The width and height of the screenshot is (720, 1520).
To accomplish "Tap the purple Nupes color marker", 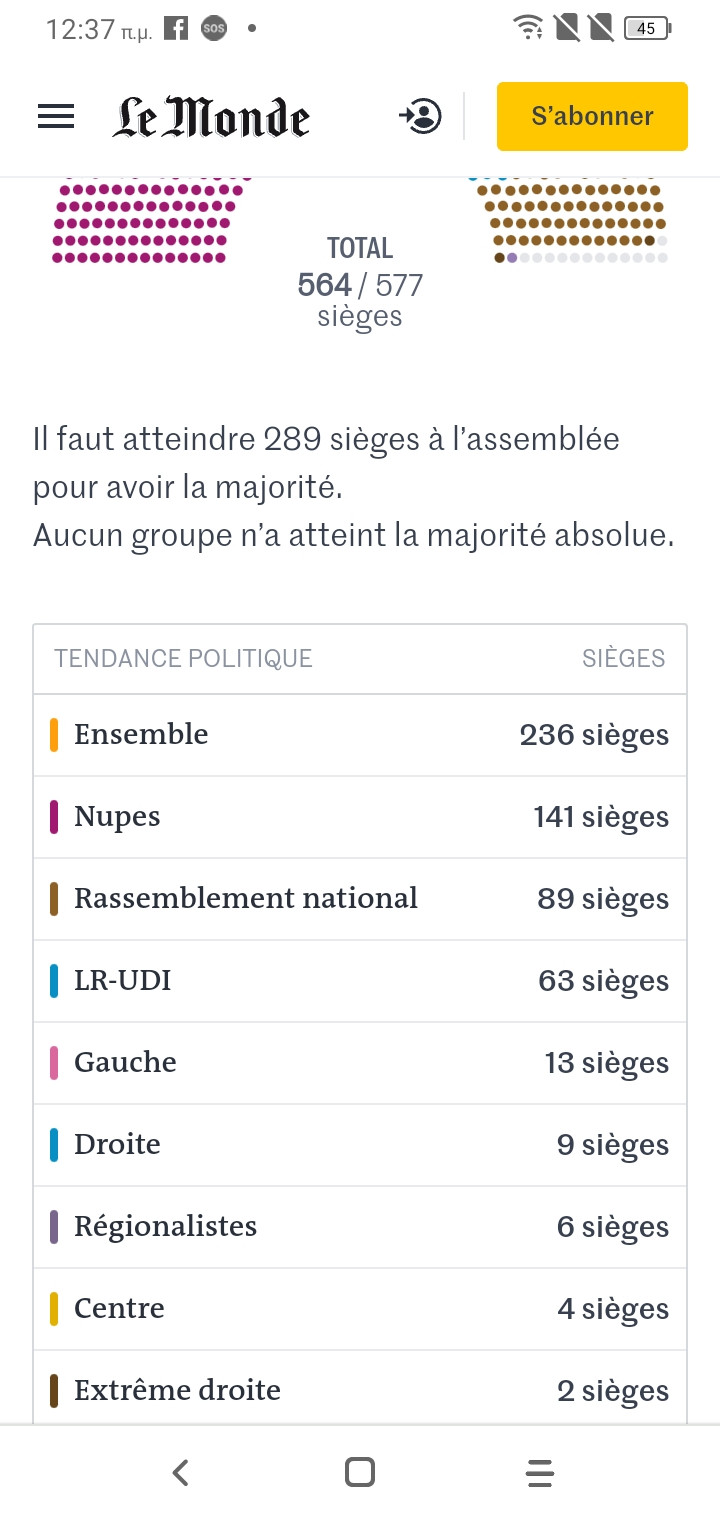I will coord(54,817).
